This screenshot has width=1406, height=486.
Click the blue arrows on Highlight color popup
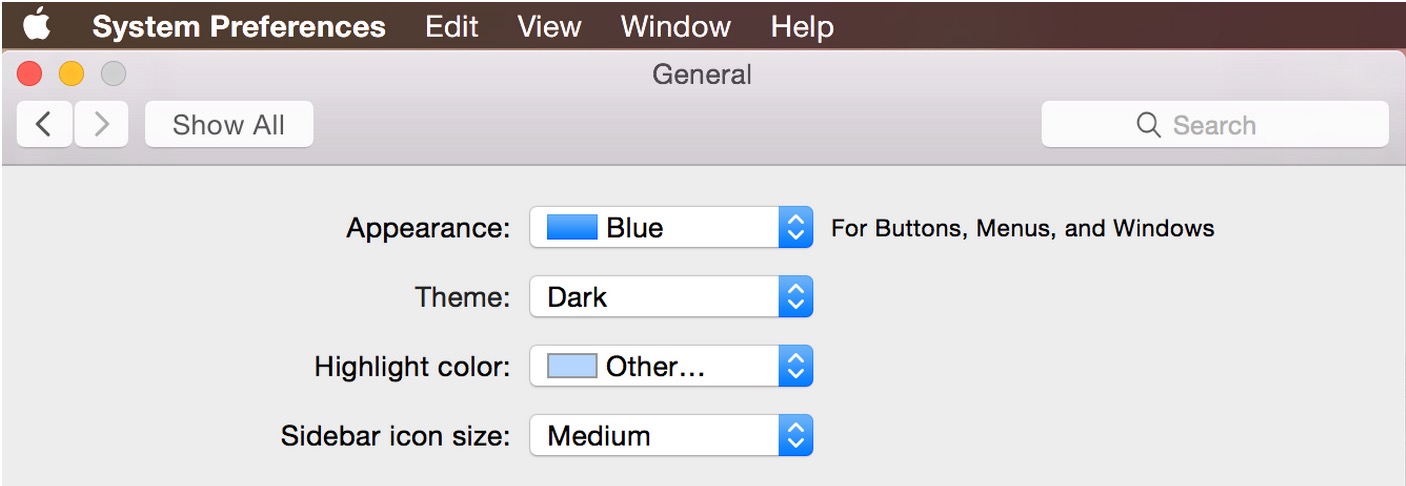coord(795,366)
